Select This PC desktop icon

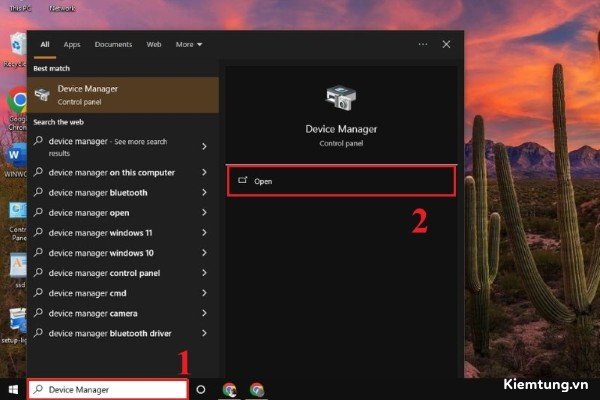pos(20,8)
